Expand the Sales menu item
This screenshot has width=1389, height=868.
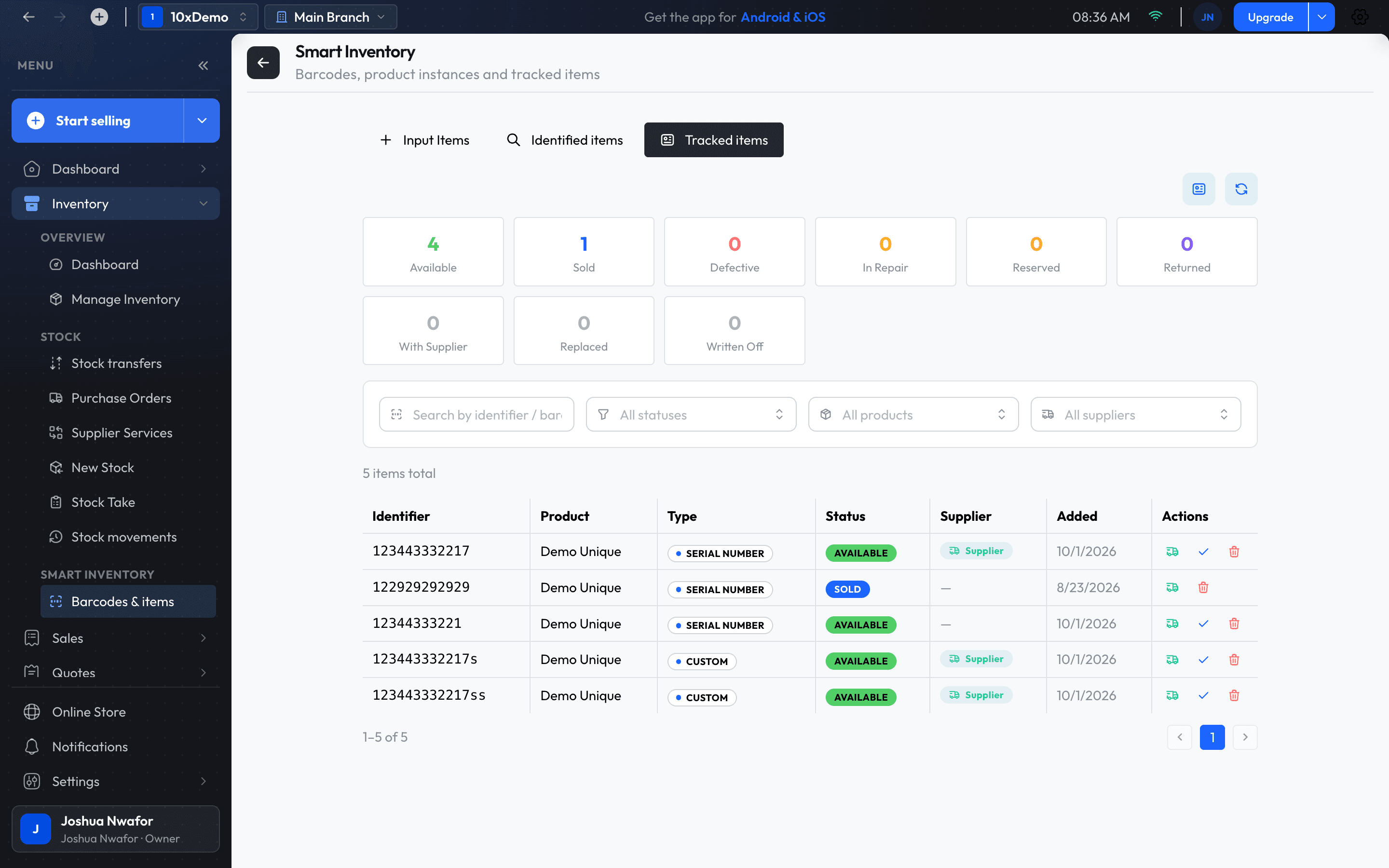(115, 638)
